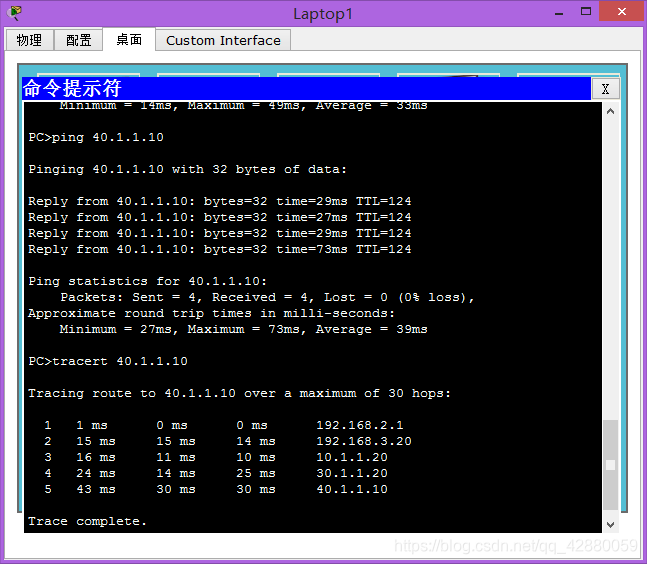The width and height of the screenshot is (647, 564).
Task: Click hop address 192.168.2.1
Action: click(x=359, y=425)
